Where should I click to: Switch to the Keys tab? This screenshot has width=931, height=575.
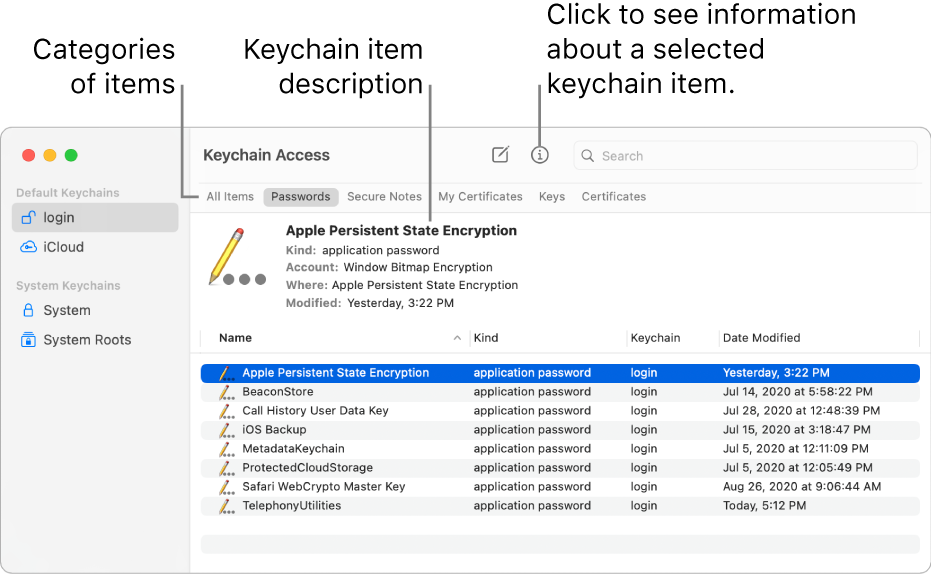(x=552, y=197)
